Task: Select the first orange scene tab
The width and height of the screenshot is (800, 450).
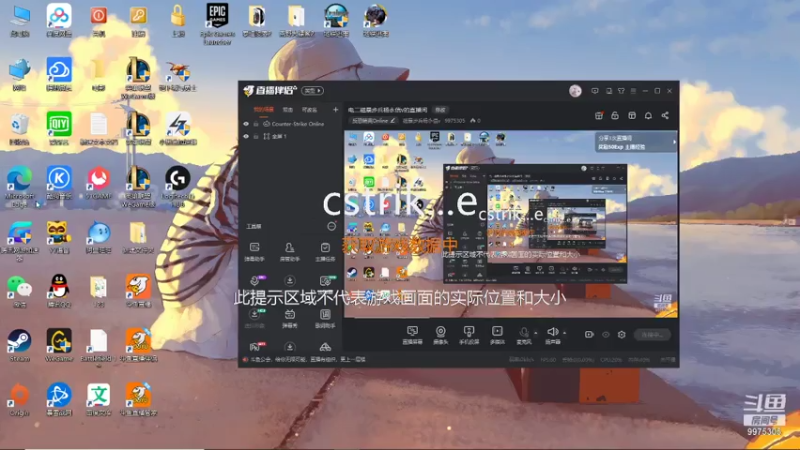Action: click(264, 110)
